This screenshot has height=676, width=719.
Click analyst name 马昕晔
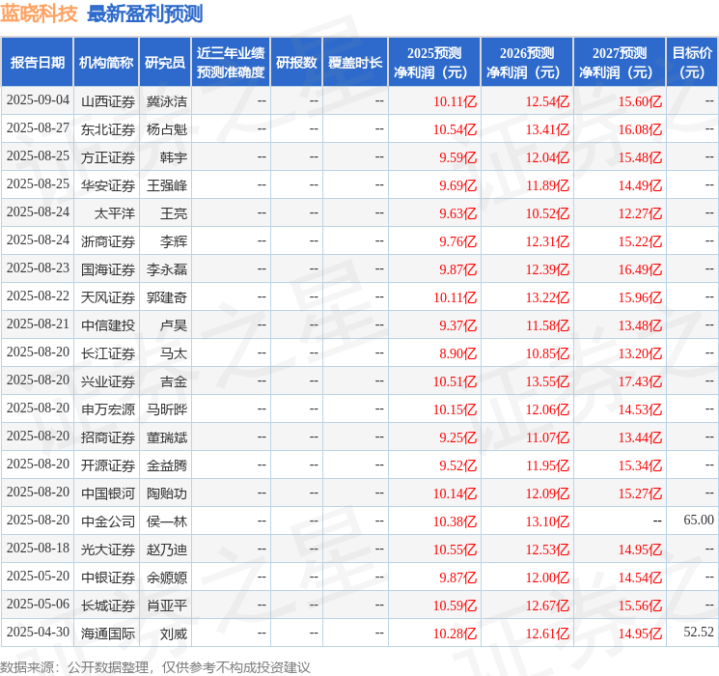pos(166,410)
